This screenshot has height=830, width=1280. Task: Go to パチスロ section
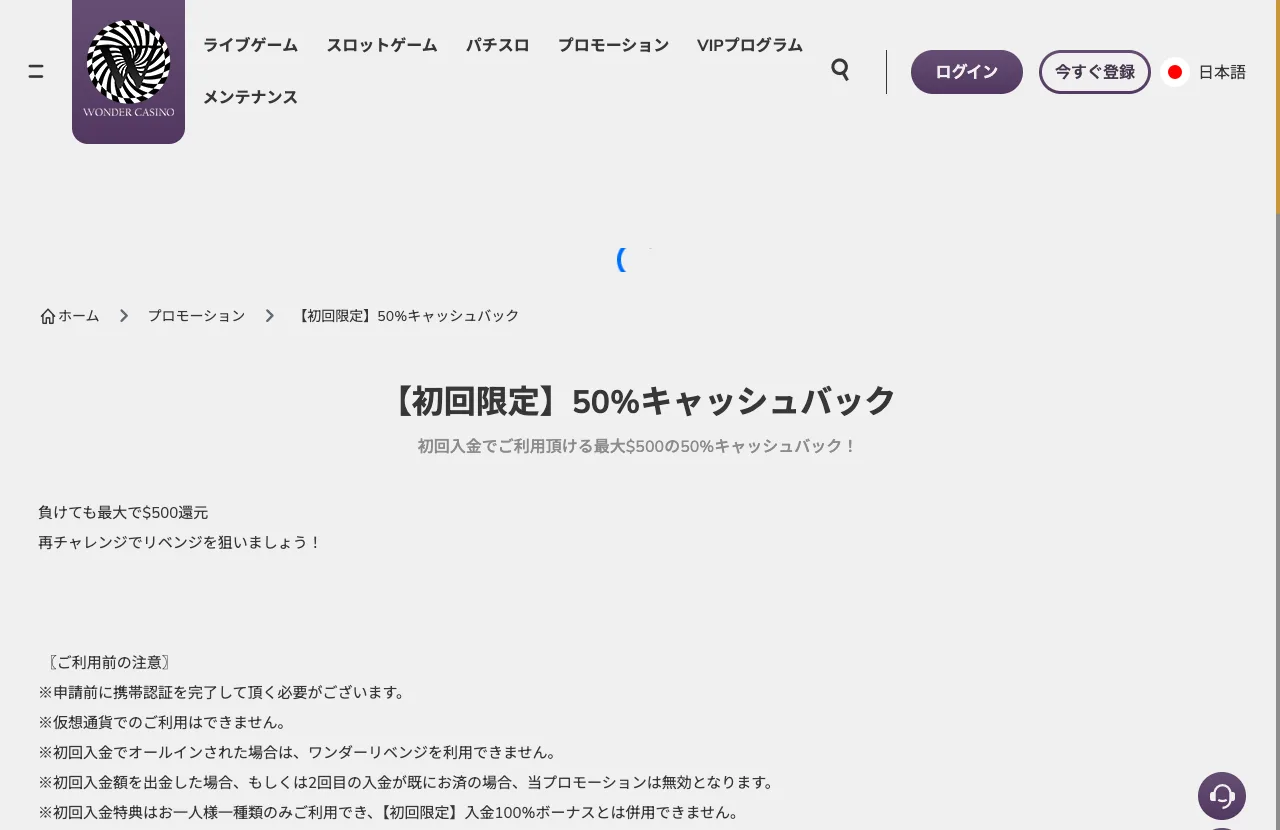[498, 45]
